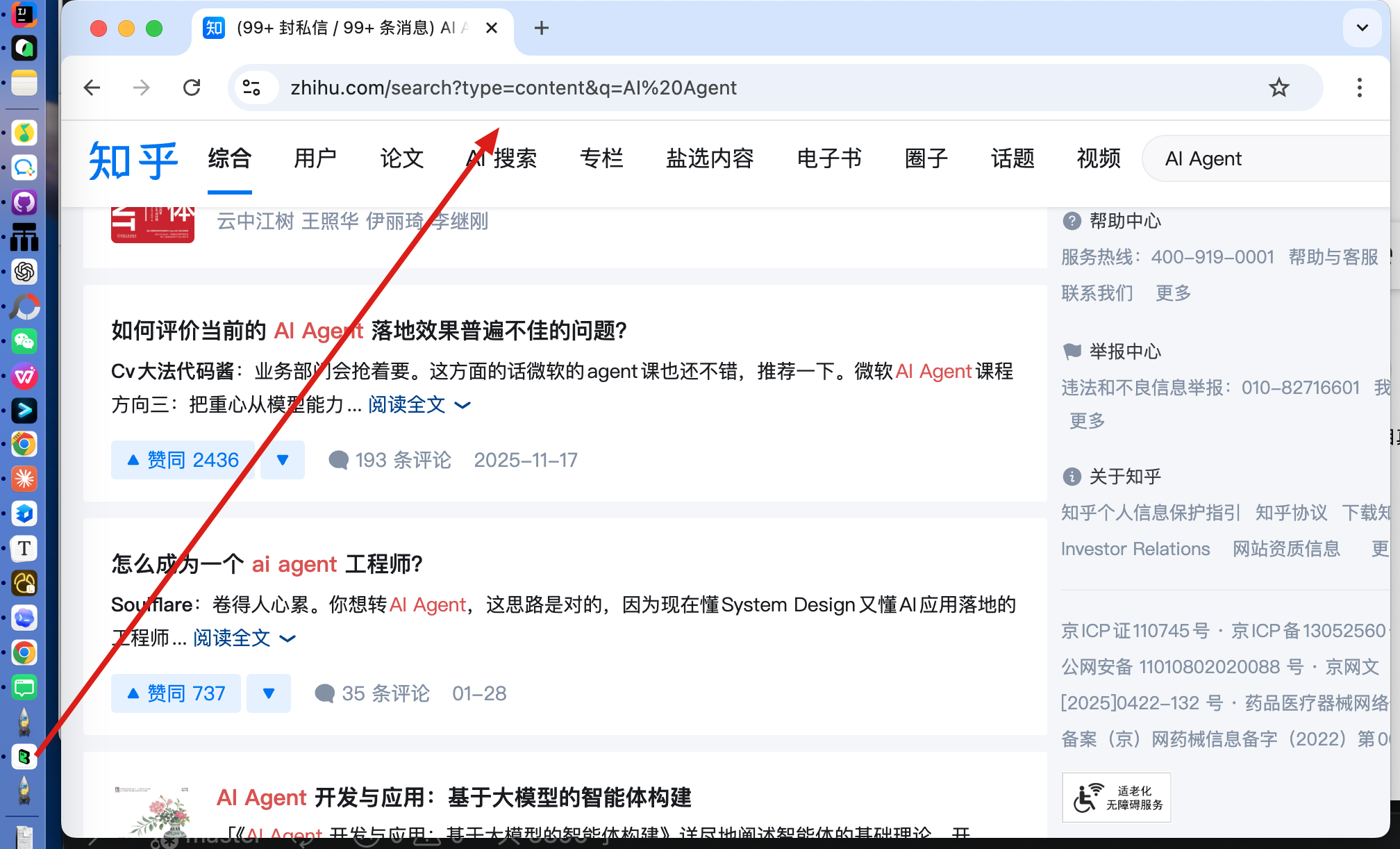Switch to the 话题 search tab
This screenshot has height=849, width=1400.
coord(1012,158)
